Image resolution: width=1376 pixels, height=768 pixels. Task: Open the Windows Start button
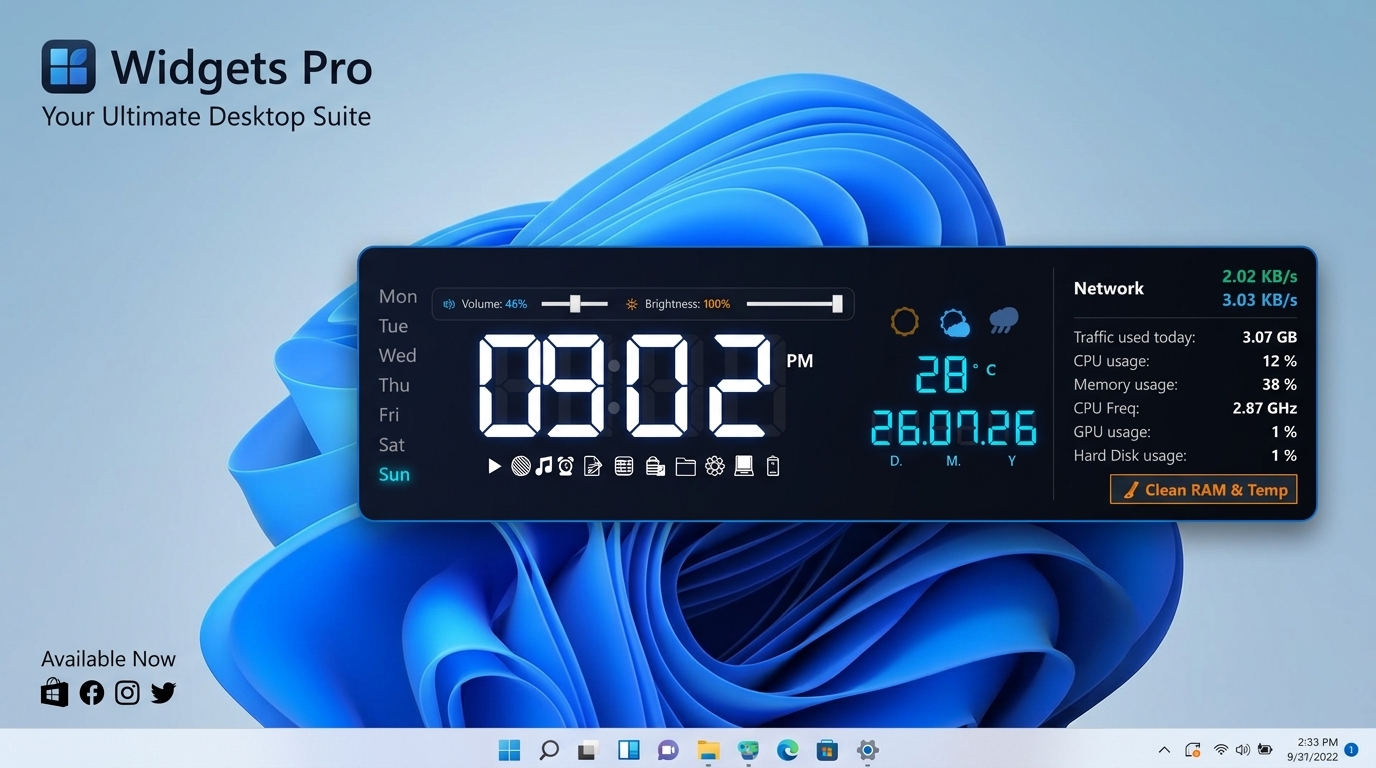(x=509, y=750)
